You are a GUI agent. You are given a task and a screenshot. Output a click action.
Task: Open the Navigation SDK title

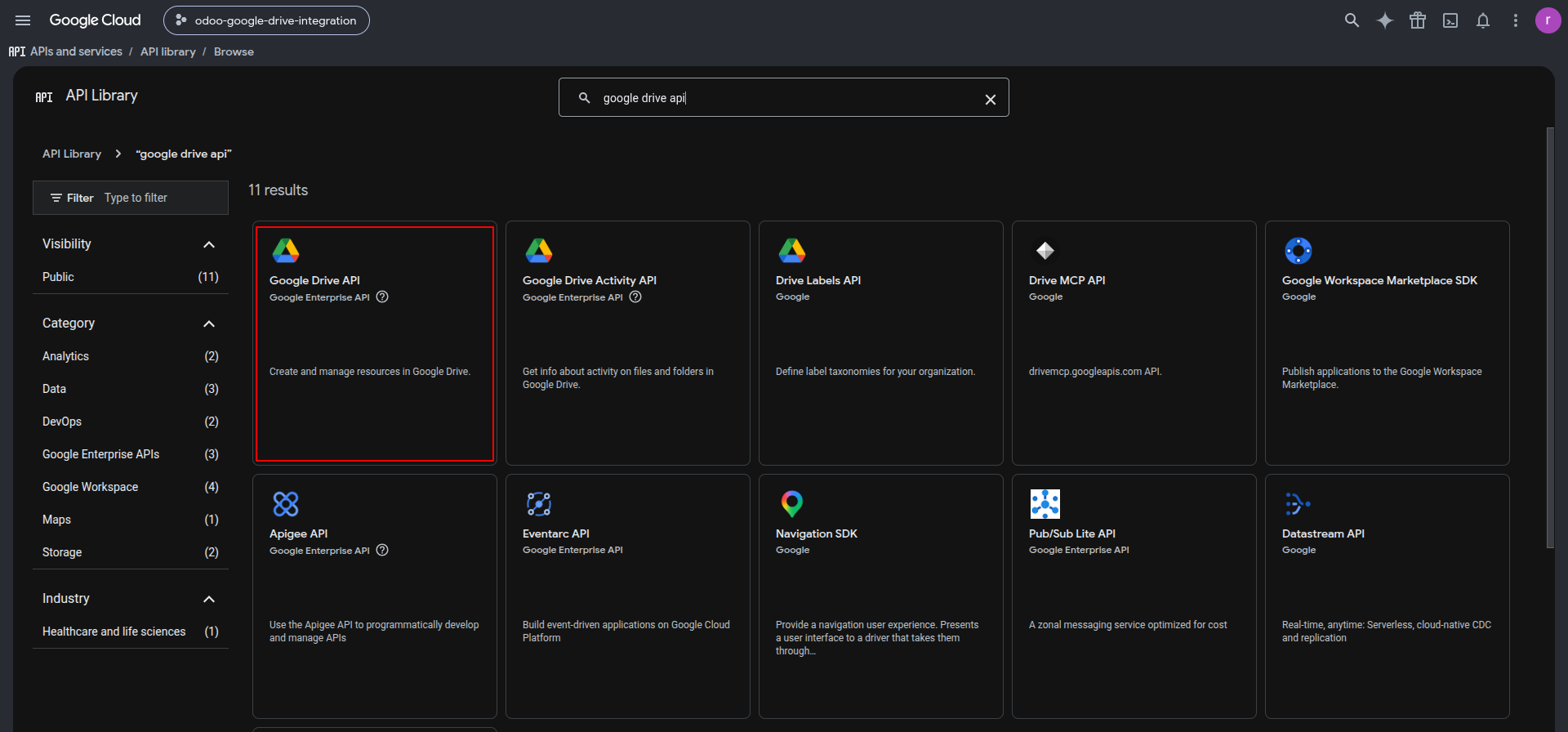[x=817, y=533]
